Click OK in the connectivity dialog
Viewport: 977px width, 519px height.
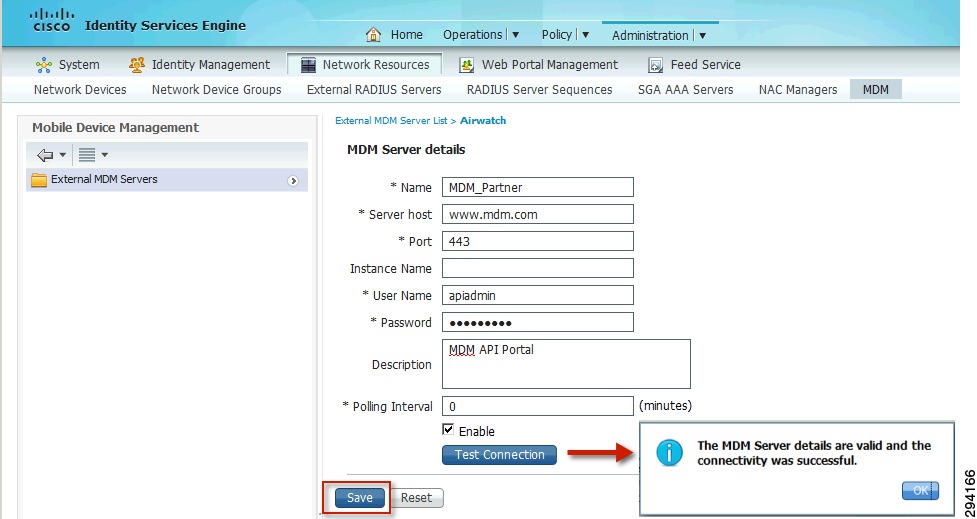coord(920,490)
